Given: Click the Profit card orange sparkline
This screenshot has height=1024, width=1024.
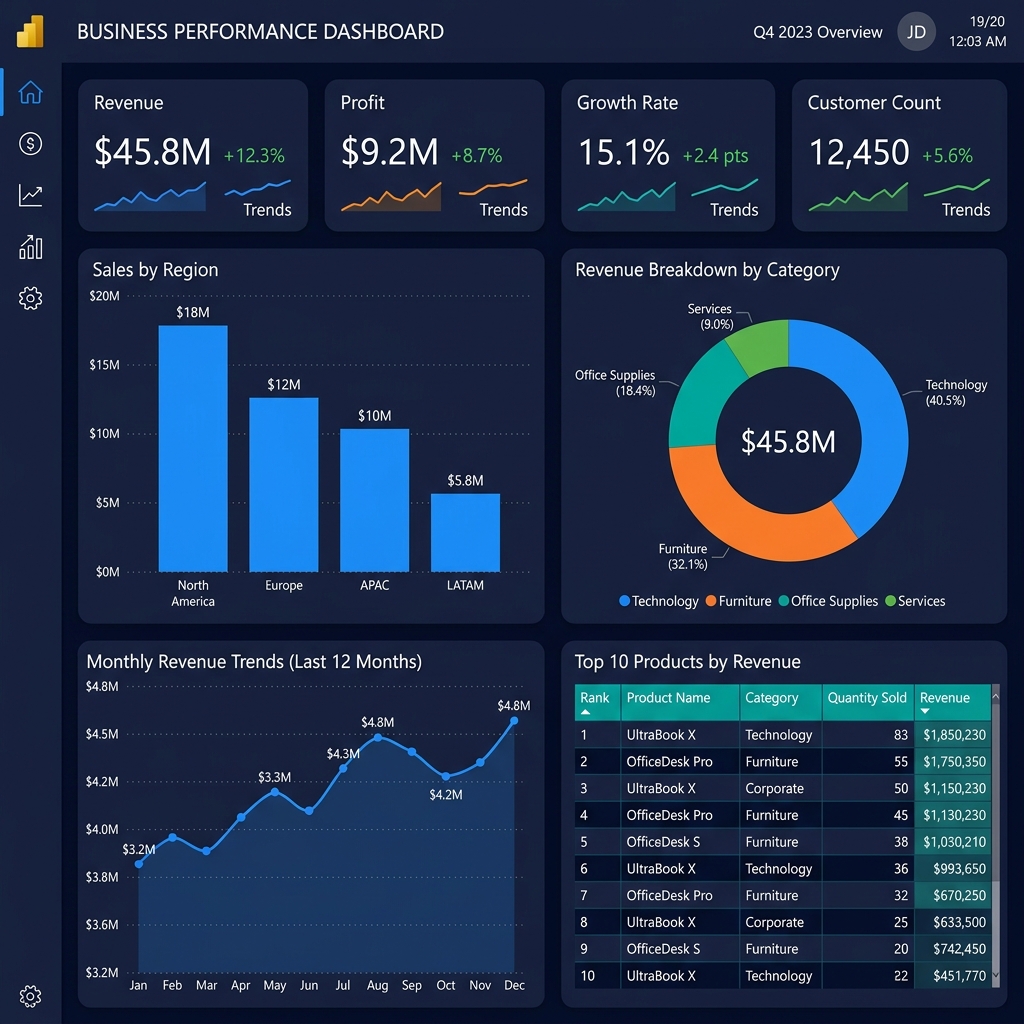Looking at the screenshot, I should (391, 197).
